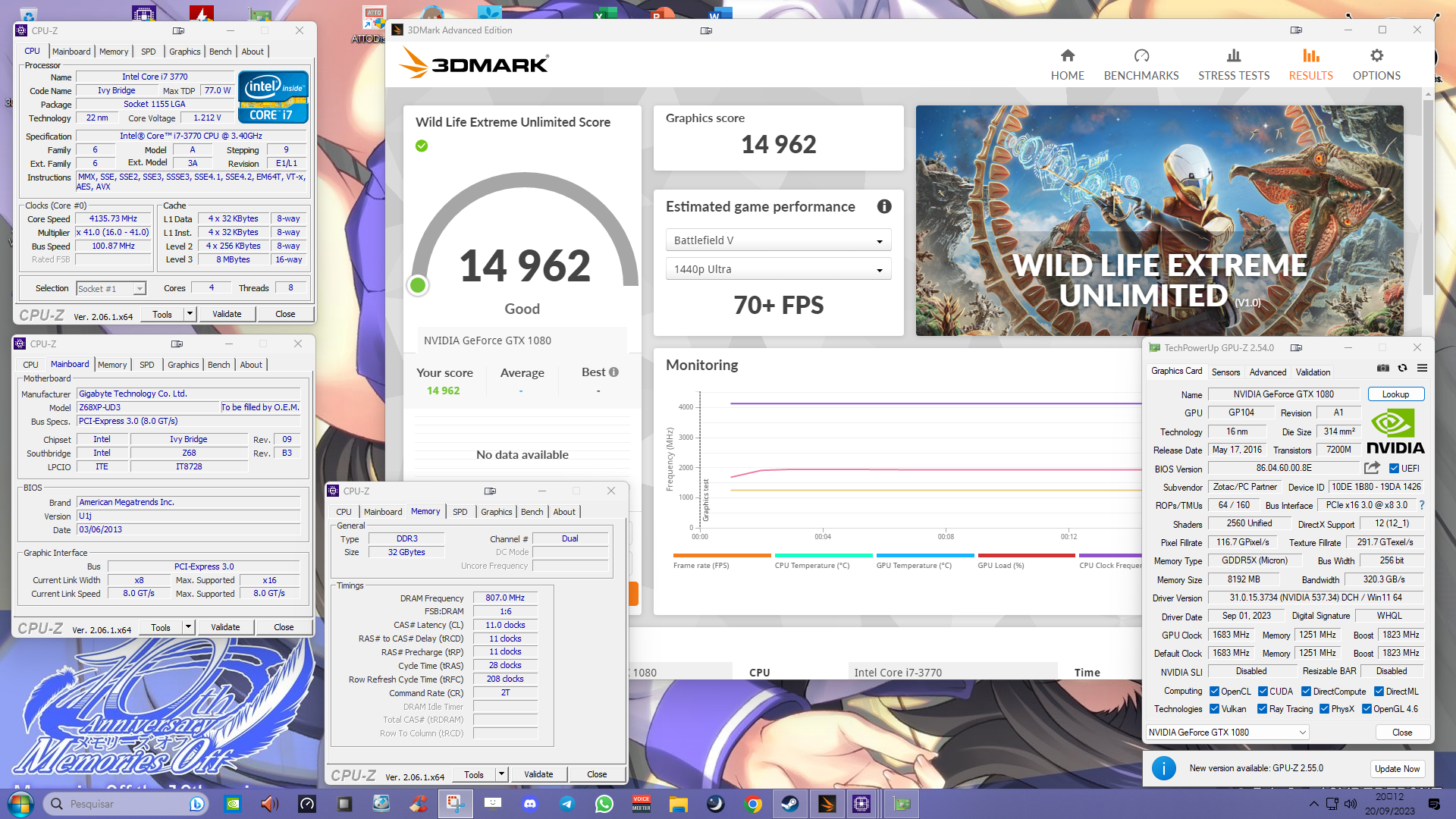Screen dimensions: 1456x819
Task: Toggle the DirectCompute checkbox
Action: pyautogui.click(x=1306, y=692)
